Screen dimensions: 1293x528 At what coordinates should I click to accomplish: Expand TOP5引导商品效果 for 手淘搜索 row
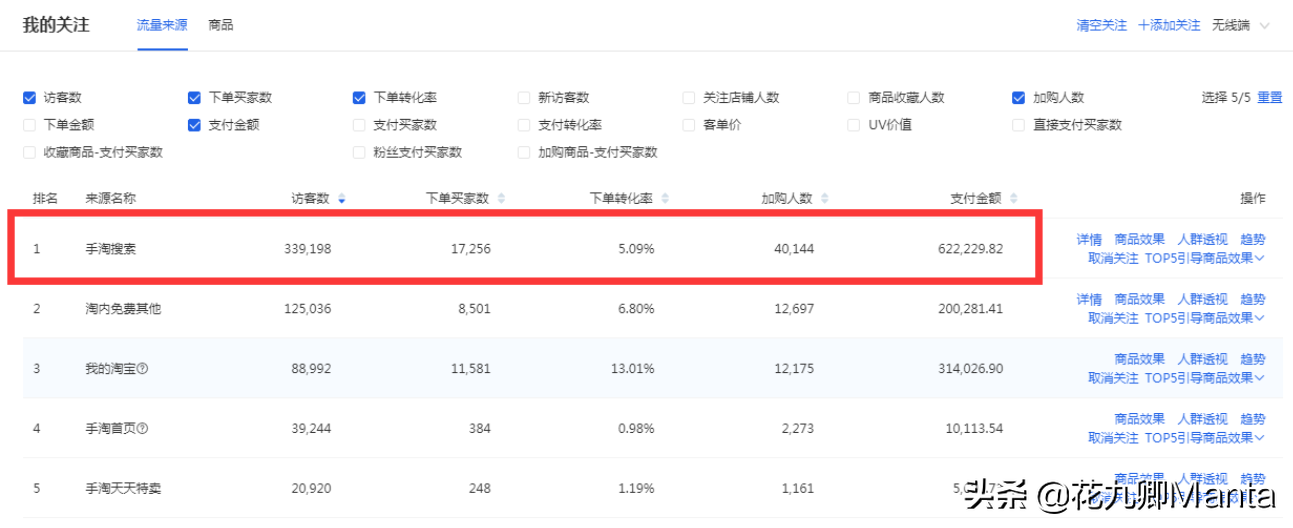click(1205, 258)
